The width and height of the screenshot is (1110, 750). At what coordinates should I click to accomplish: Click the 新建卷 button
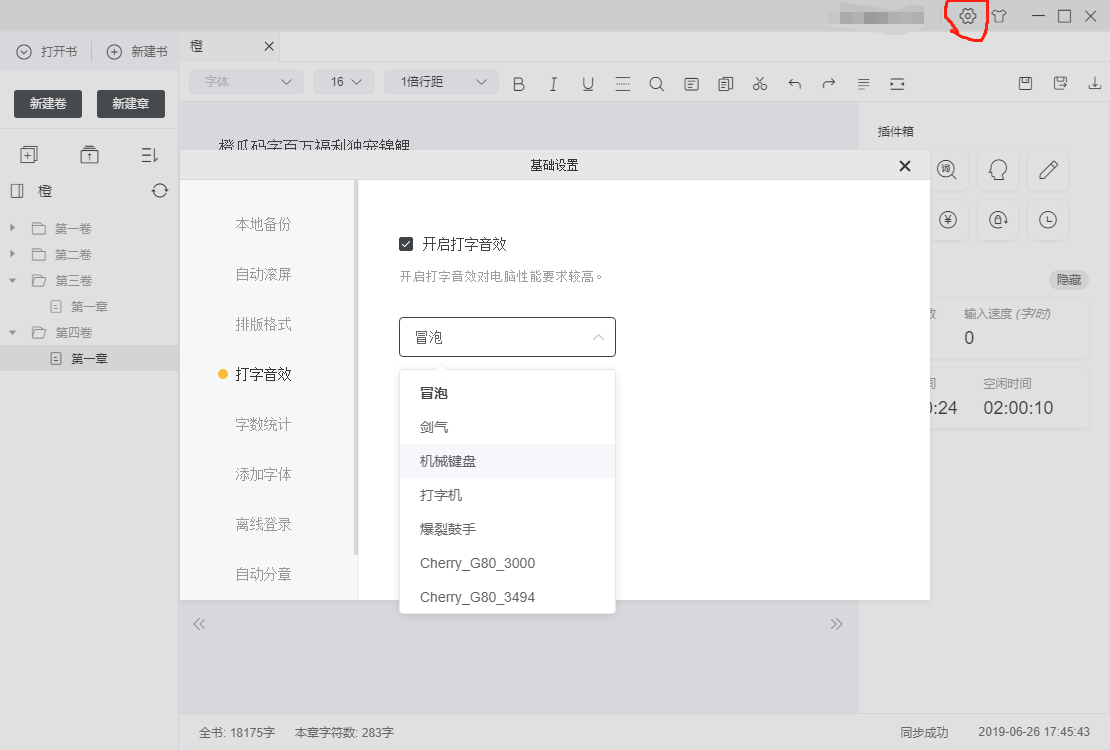(47, 103)
